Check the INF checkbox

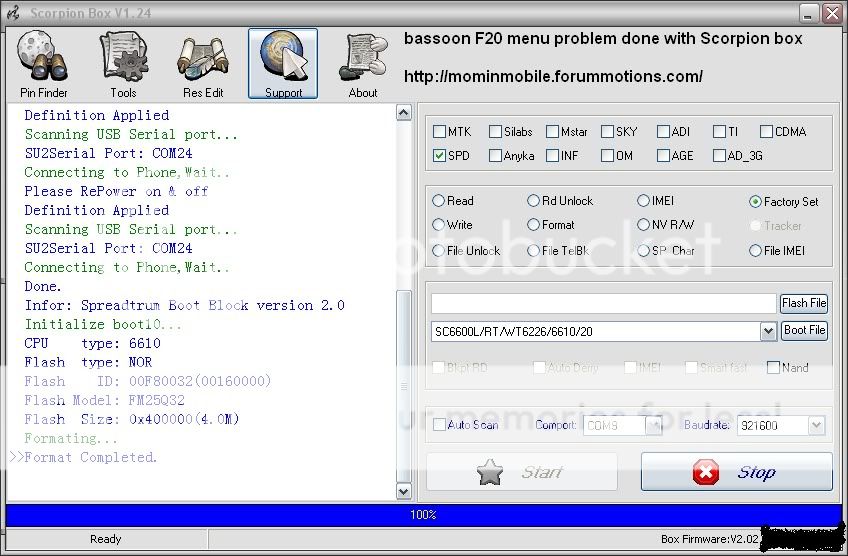pos(552,156)
